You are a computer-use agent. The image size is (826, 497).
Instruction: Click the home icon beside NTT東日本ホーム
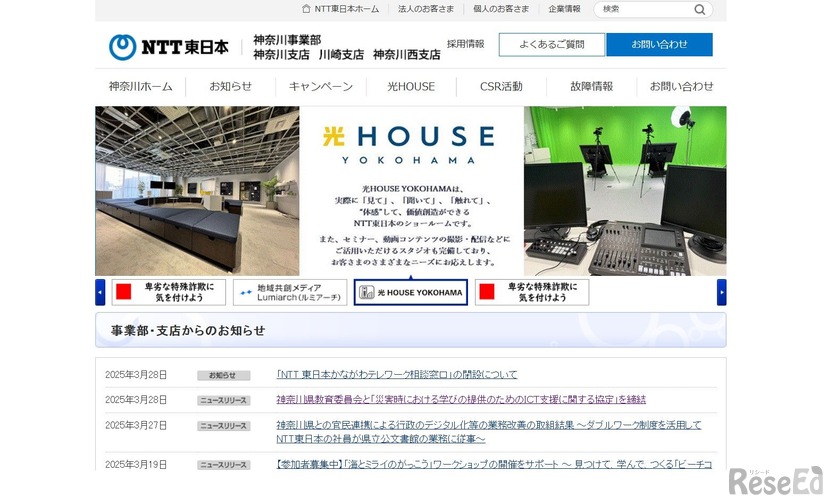(x=306, y=8)
